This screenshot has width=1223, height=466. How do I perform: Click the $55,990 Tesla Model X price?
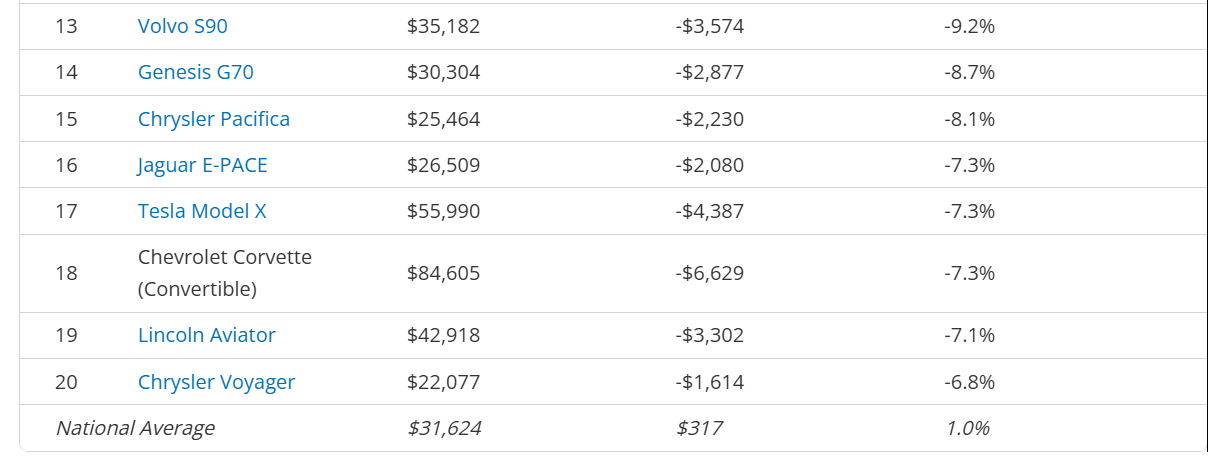pyautogui.click(x=444, y=211)
